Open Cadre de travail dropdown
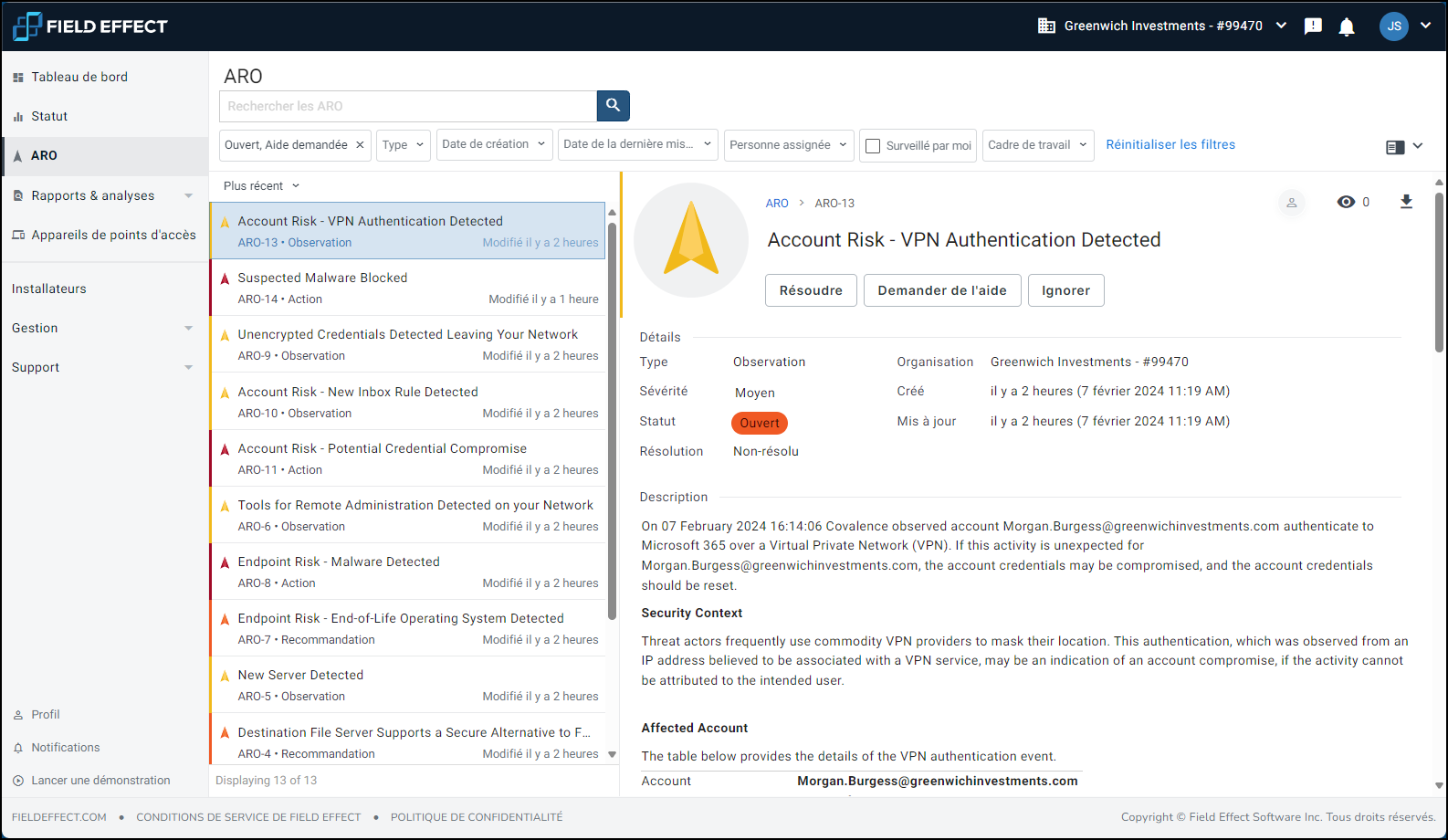Screen dimensions: 1448x840 click(x=1038, y=145)
